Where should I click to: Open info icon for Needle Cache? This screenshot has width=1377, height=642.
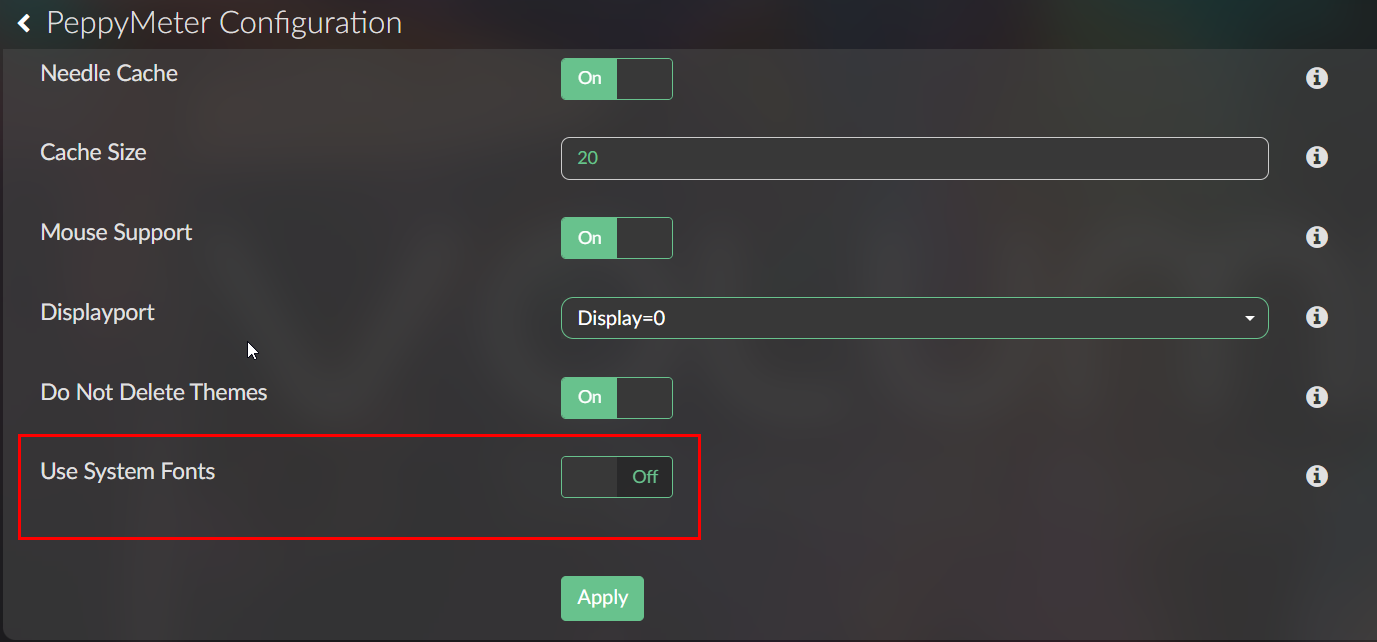[x=1317, y=78]
